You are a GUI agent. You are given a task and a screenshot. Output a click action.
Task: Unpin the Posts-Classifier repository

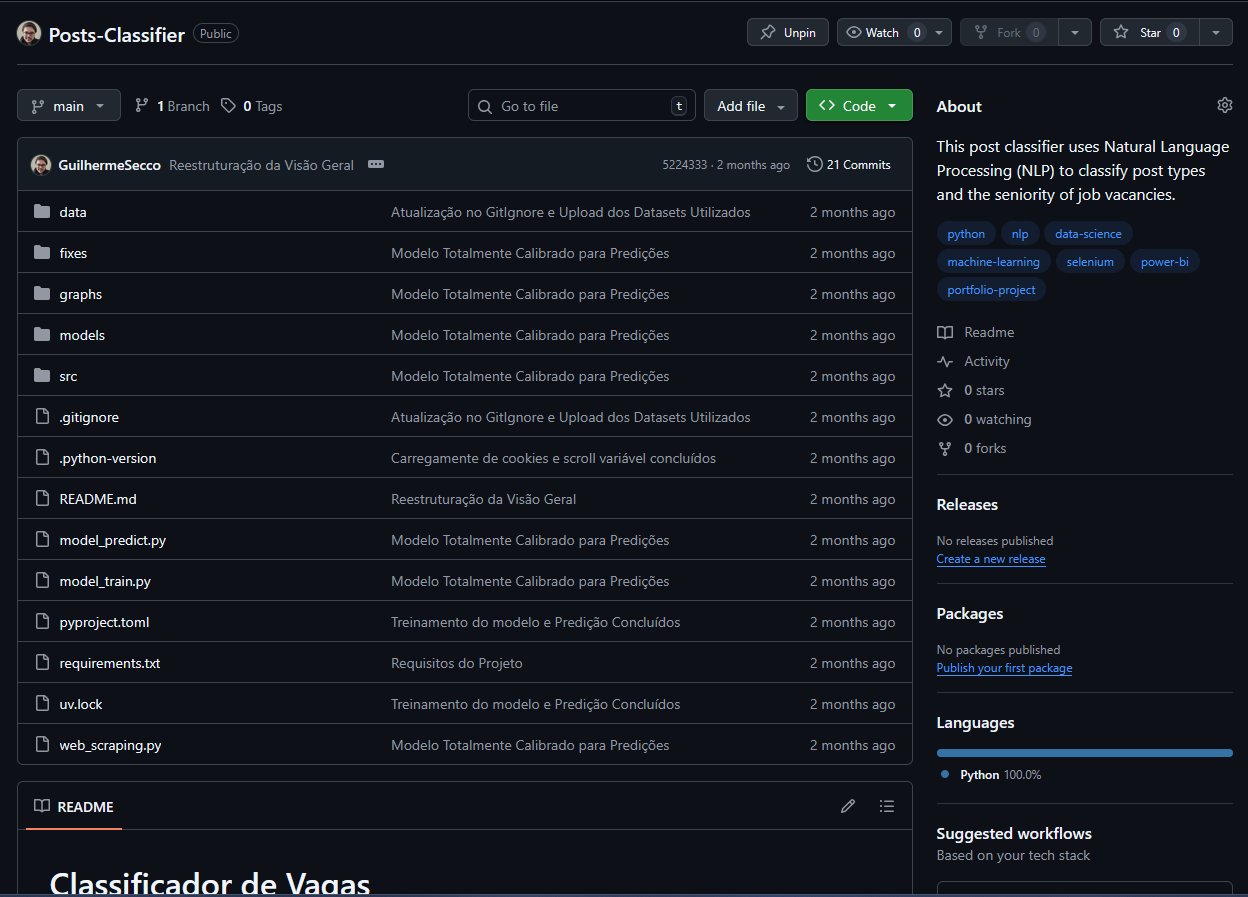[x=787, y=33]
